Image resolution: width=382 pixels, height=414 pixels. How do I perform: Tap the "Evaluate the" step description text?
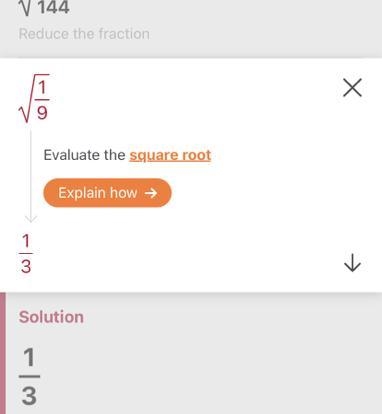tap(84, 155)
